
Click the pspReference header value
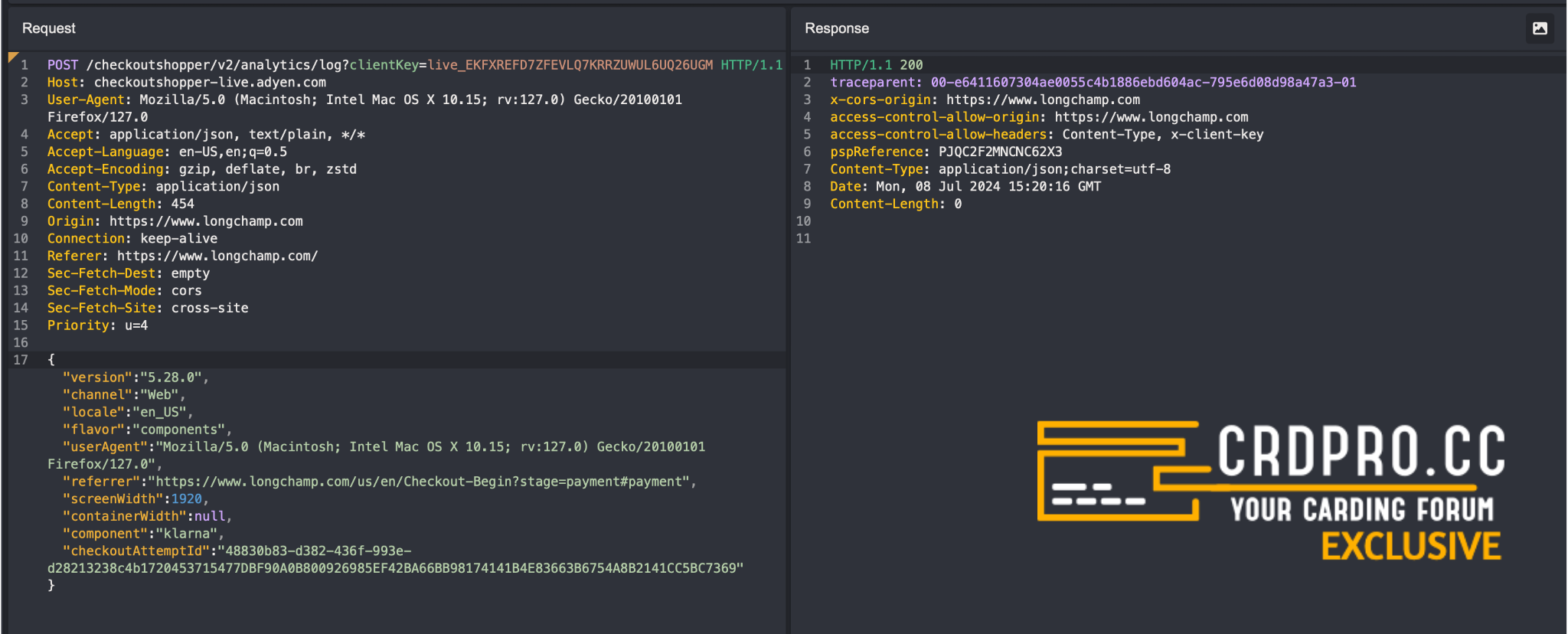[x=1000, y=152]
